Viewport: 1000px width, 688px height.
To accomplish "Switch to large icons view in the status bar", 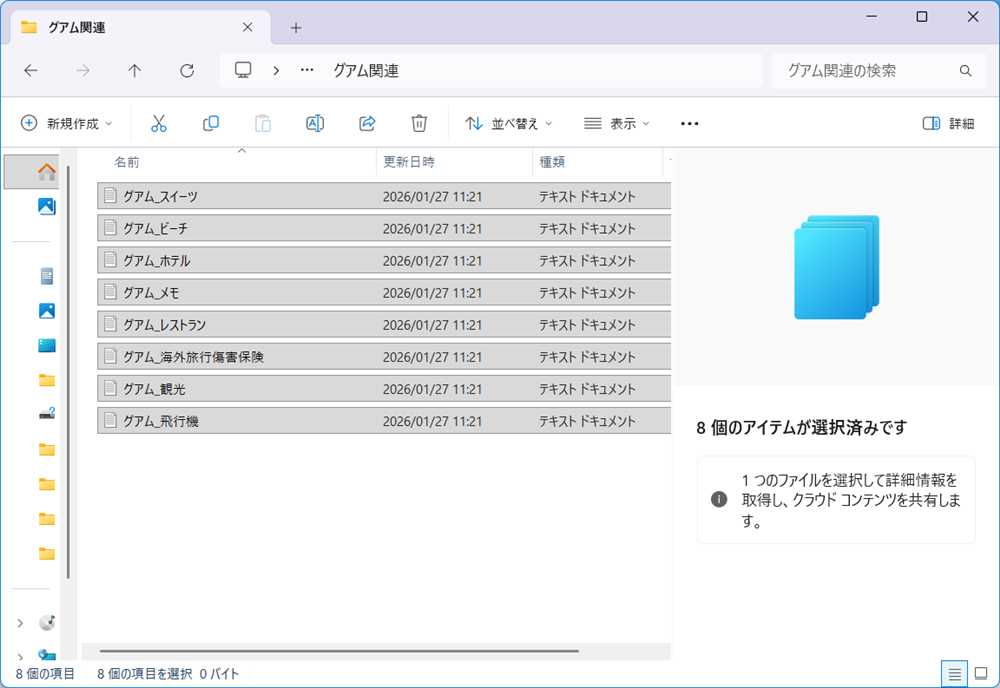I will tap(981, 674).
